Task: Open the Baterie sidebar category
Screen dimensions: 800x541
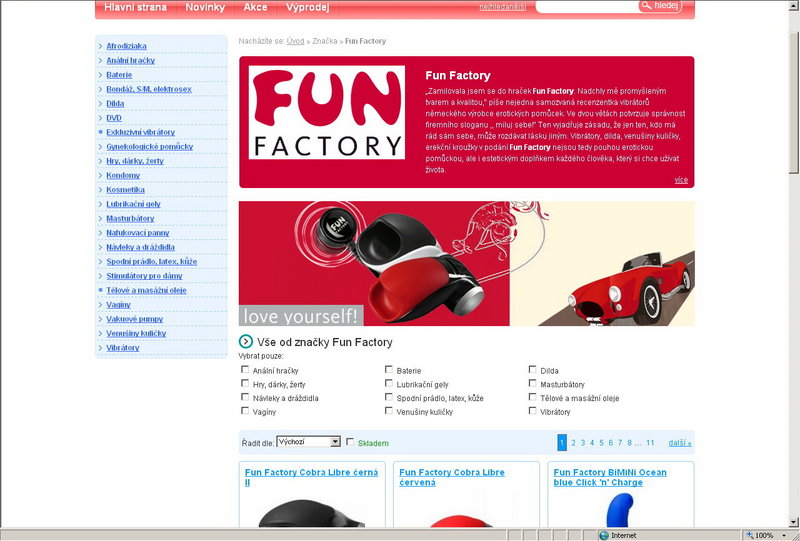Action: [x=119, y=75]
